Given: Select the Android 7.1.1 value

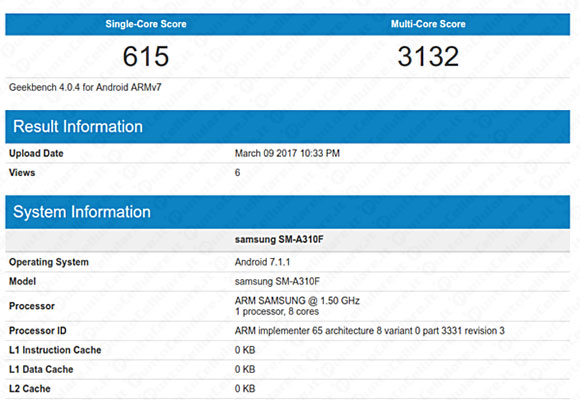Looking at the screenshot, I should point(262,262).
